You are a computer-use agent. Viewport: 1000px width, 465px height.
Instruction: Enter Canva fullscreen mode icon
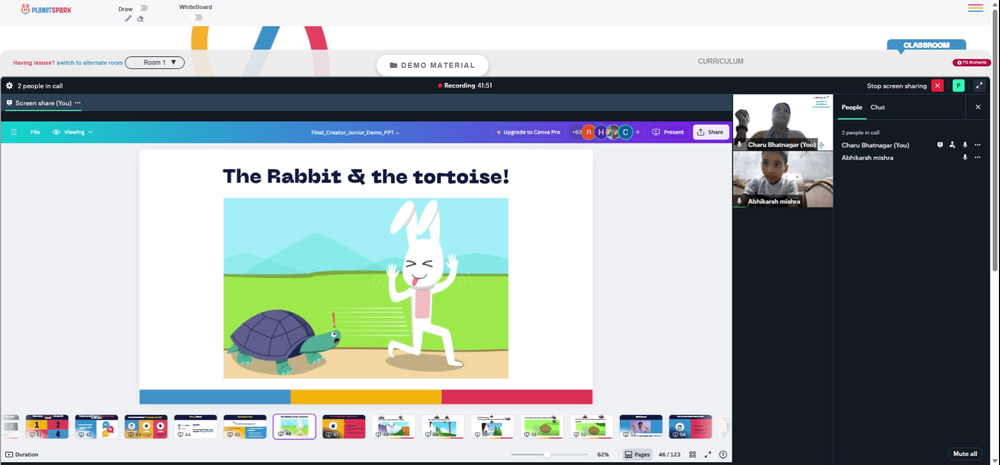pos(707,455)
